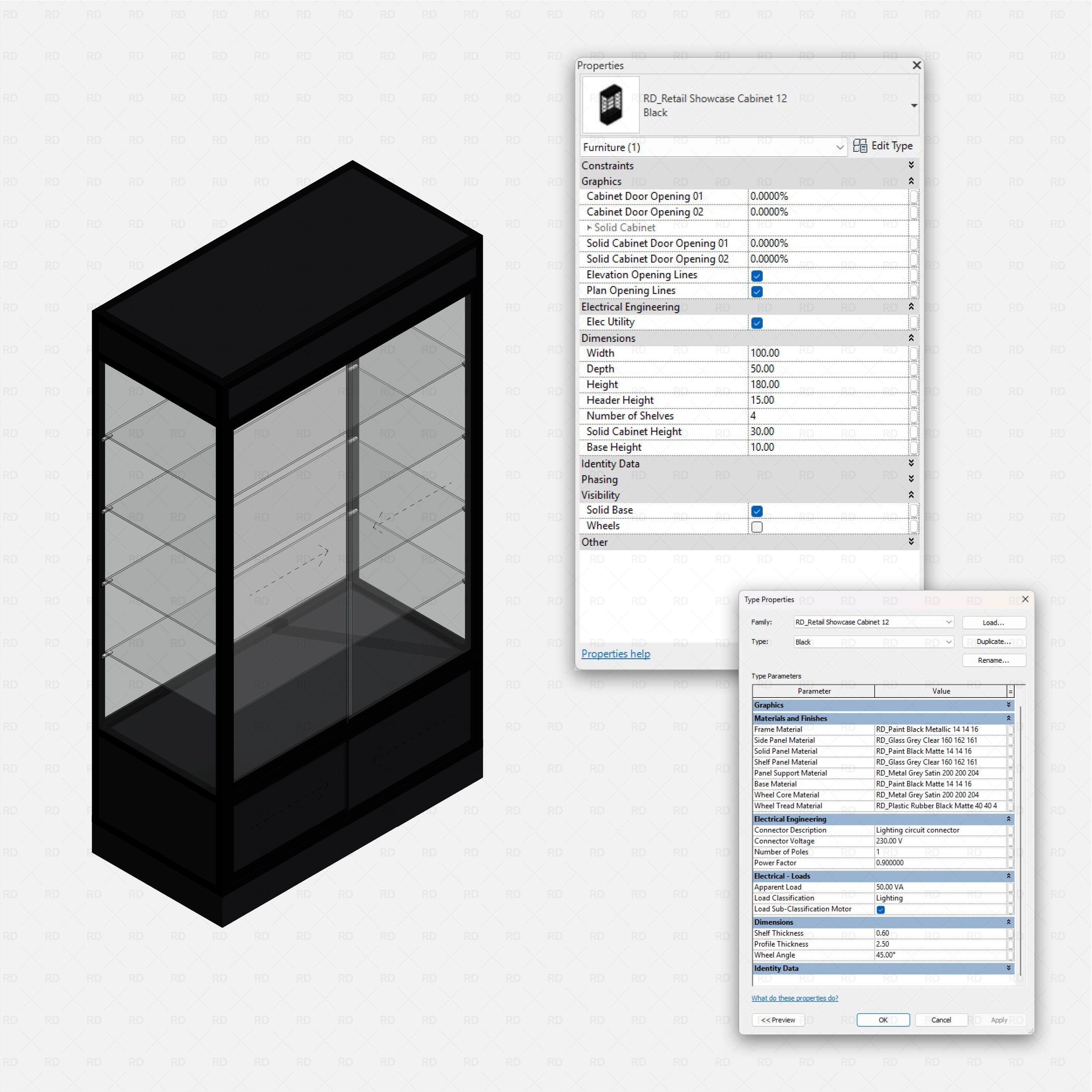1092x1092 pixels.
Task: Select the Frame Material value cell
Action: tap(940, 729)
